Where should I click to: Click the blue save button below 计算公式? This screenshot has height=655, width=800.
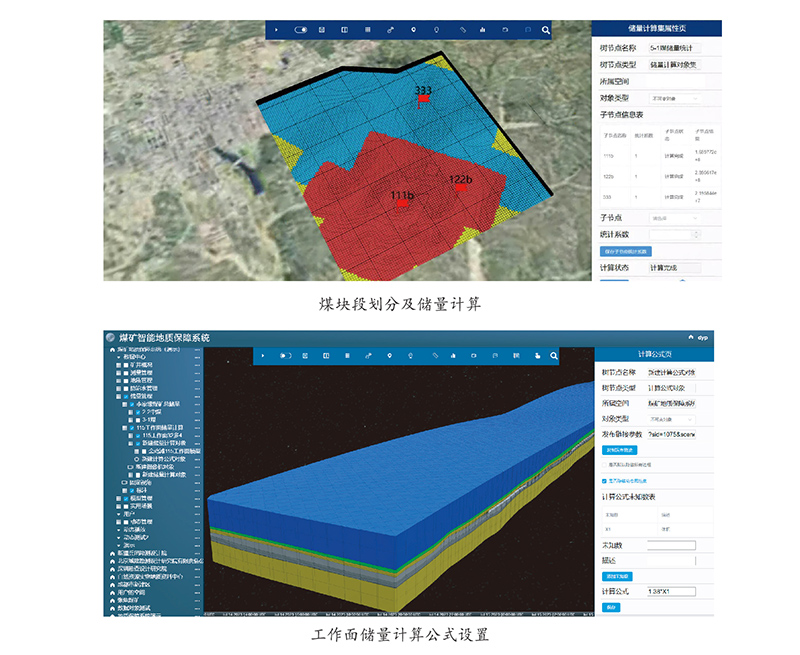pyautogui.click(x=612, y=607)
